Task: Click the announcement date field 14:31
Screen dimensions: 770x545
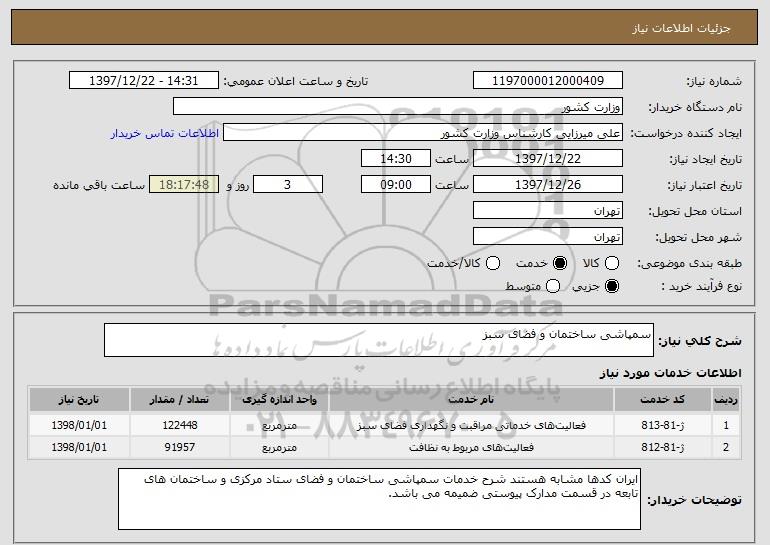Action: pos(144,81)
